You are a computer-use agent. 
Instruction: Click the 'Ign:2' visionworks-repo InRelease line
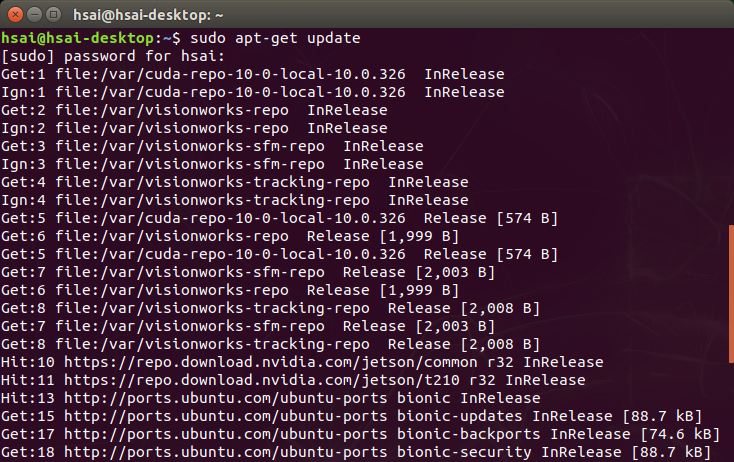click(194, 128)
